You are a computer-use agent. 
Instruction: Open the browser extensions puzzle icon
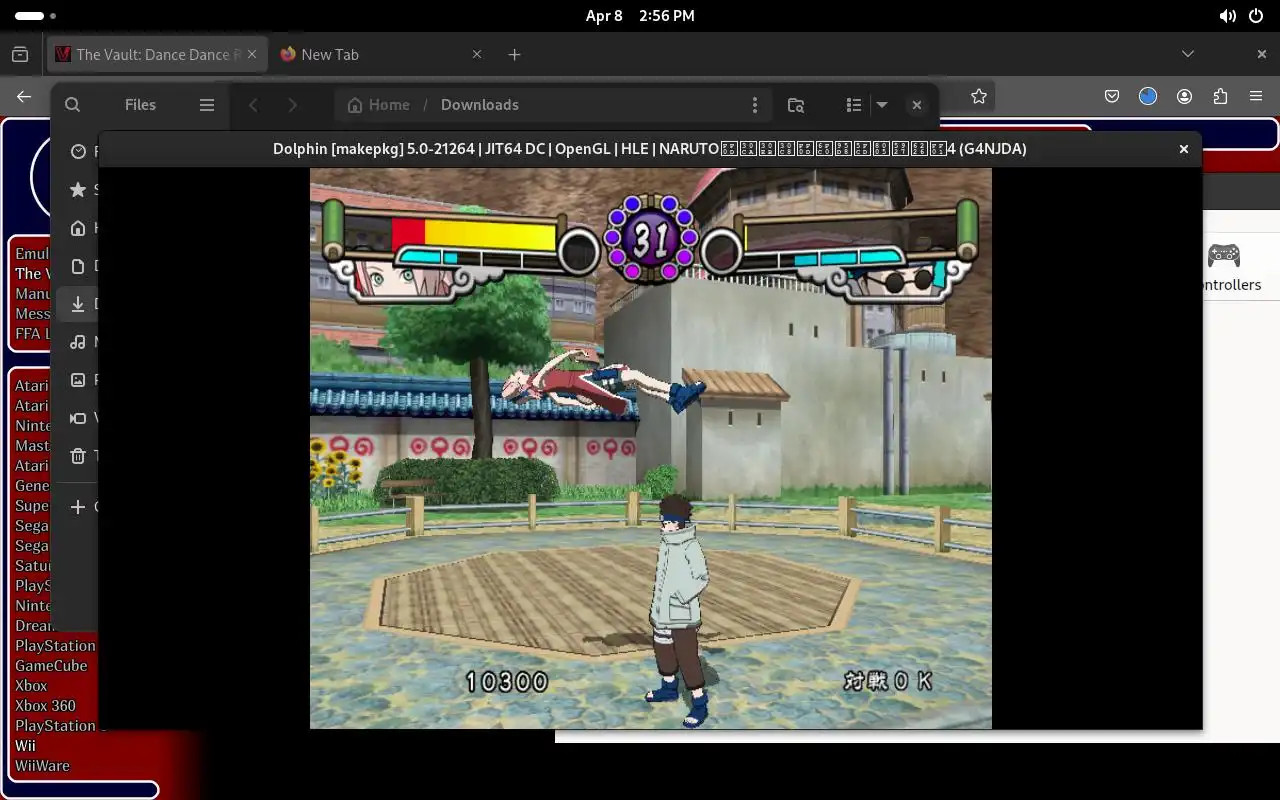tap(1220, 96)
